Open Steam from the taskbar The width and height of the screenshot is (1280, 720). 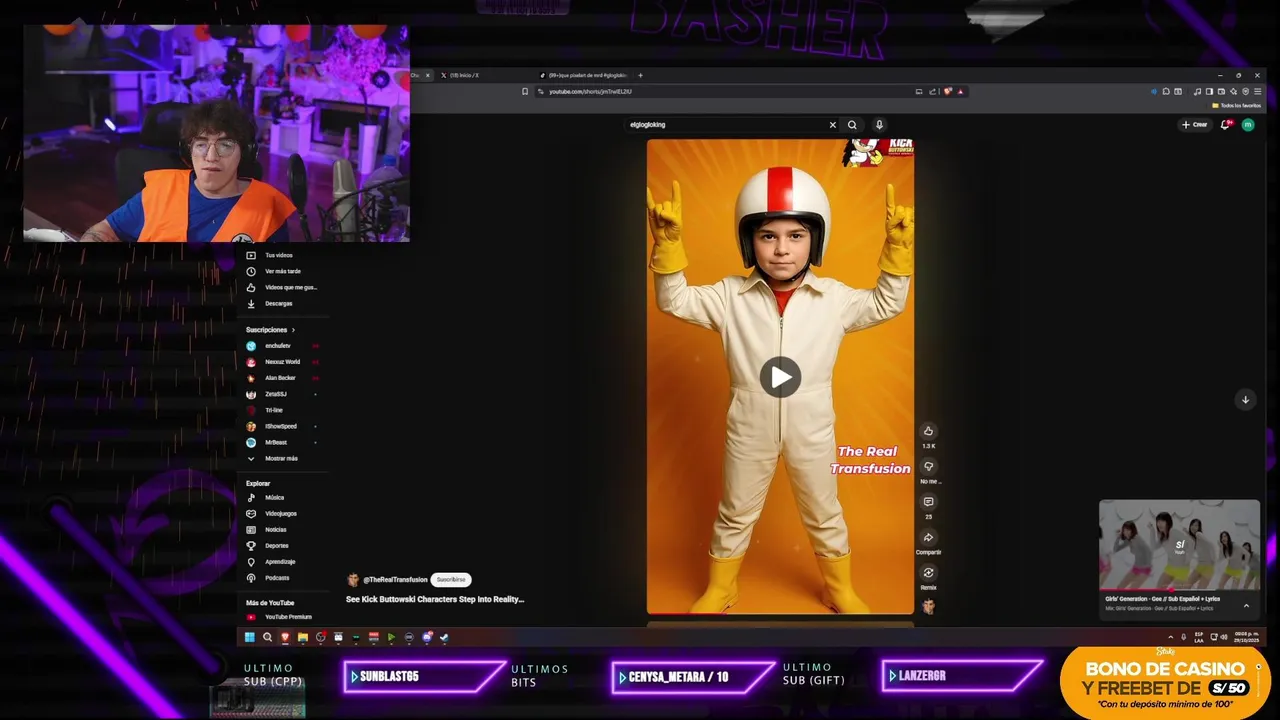(x=445, y=637)
